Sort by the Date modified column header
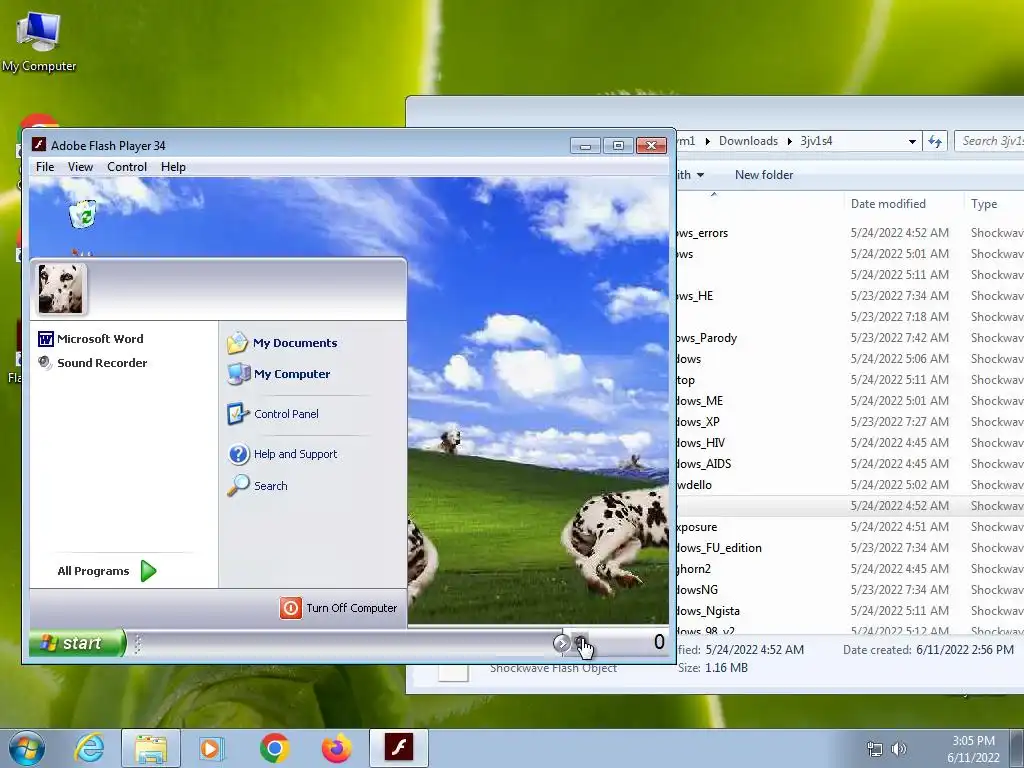This screenshot has width=1024, height=768. [888, 204]
